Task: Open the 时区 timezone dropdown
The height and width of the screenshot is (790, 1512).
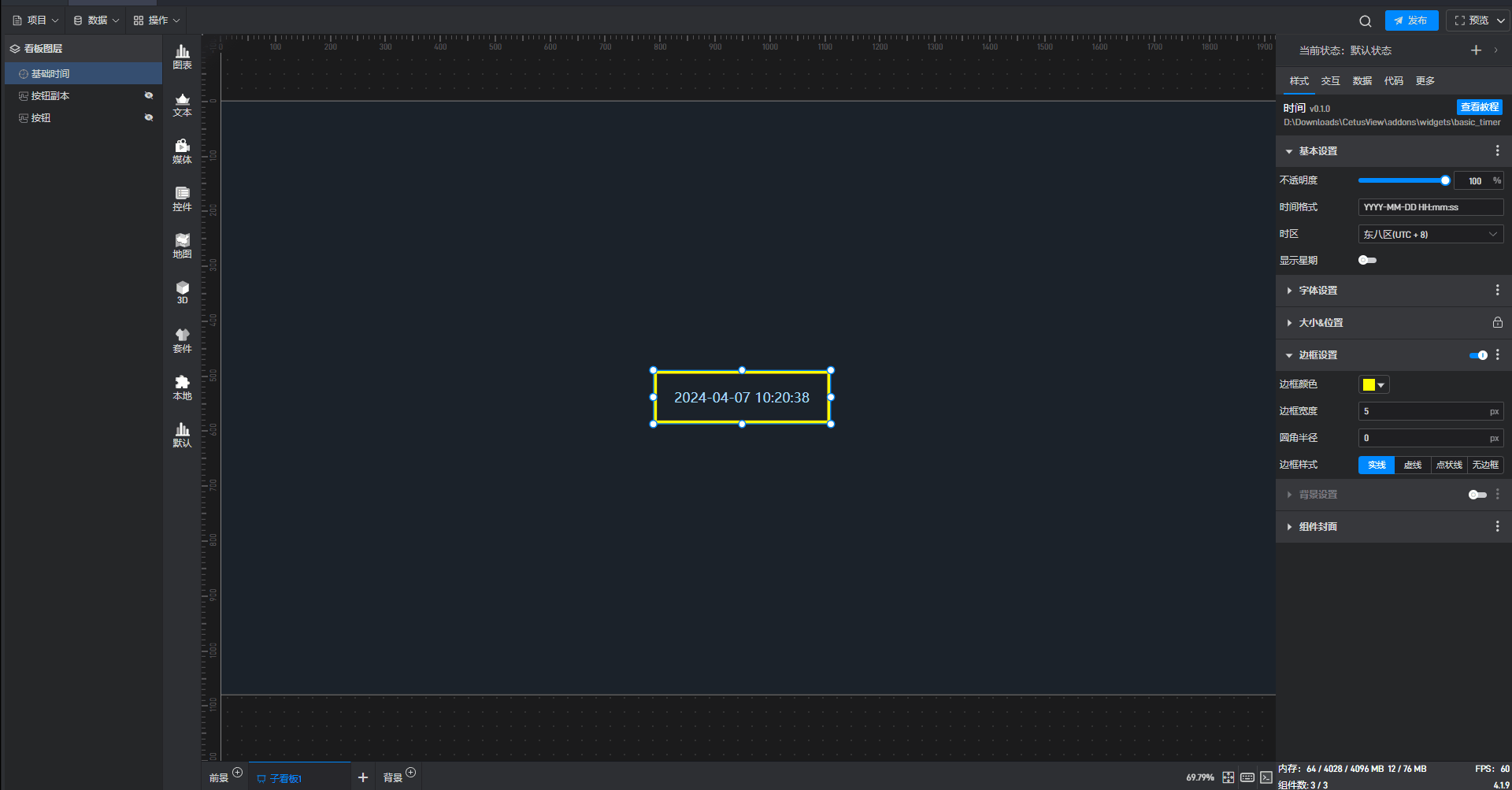Action: [x=1431, y=234]
